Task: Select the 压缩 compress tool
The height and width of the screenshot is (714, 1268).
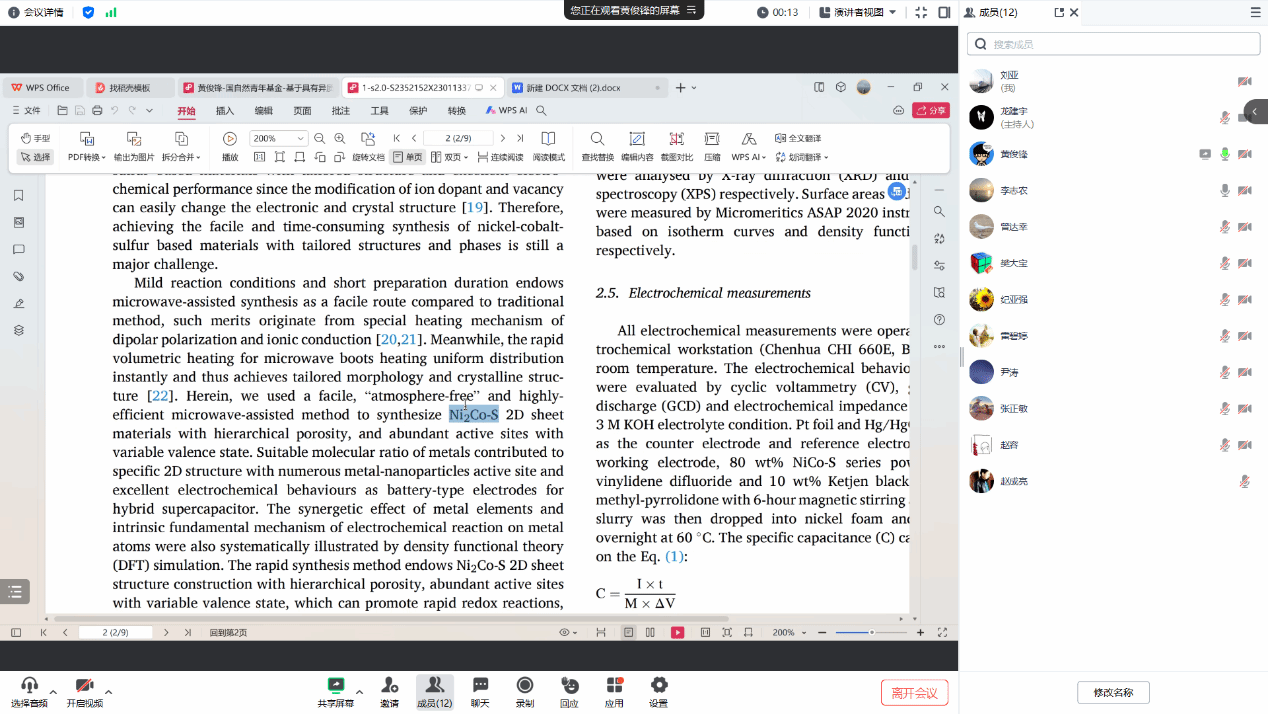Action: 712,140
